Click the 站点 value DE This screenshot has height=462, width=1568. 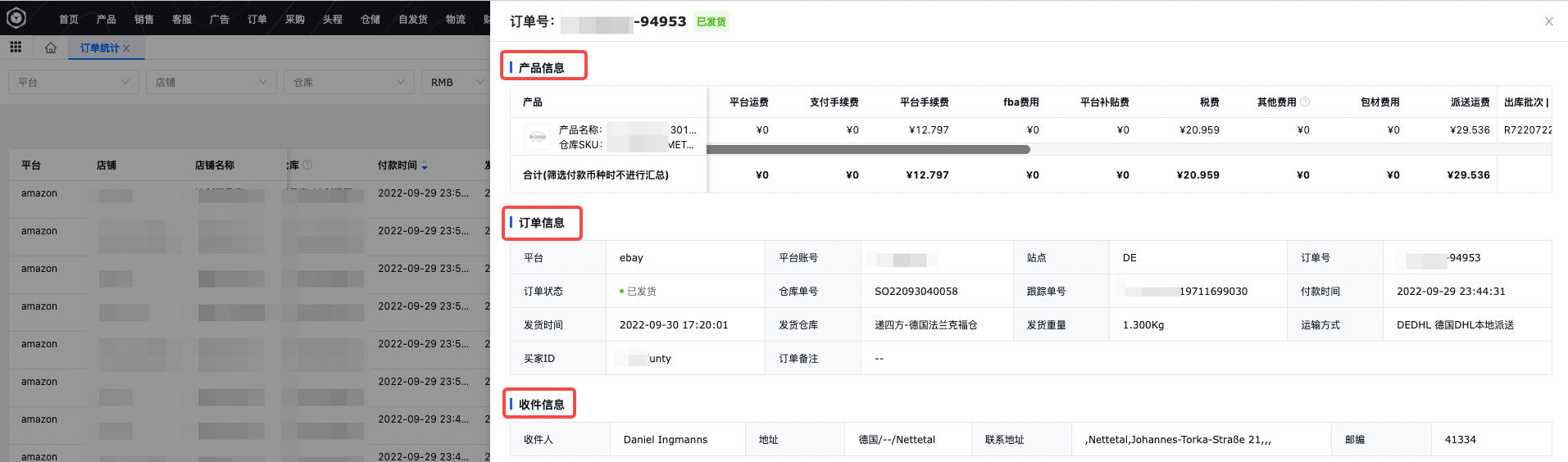1129,258
